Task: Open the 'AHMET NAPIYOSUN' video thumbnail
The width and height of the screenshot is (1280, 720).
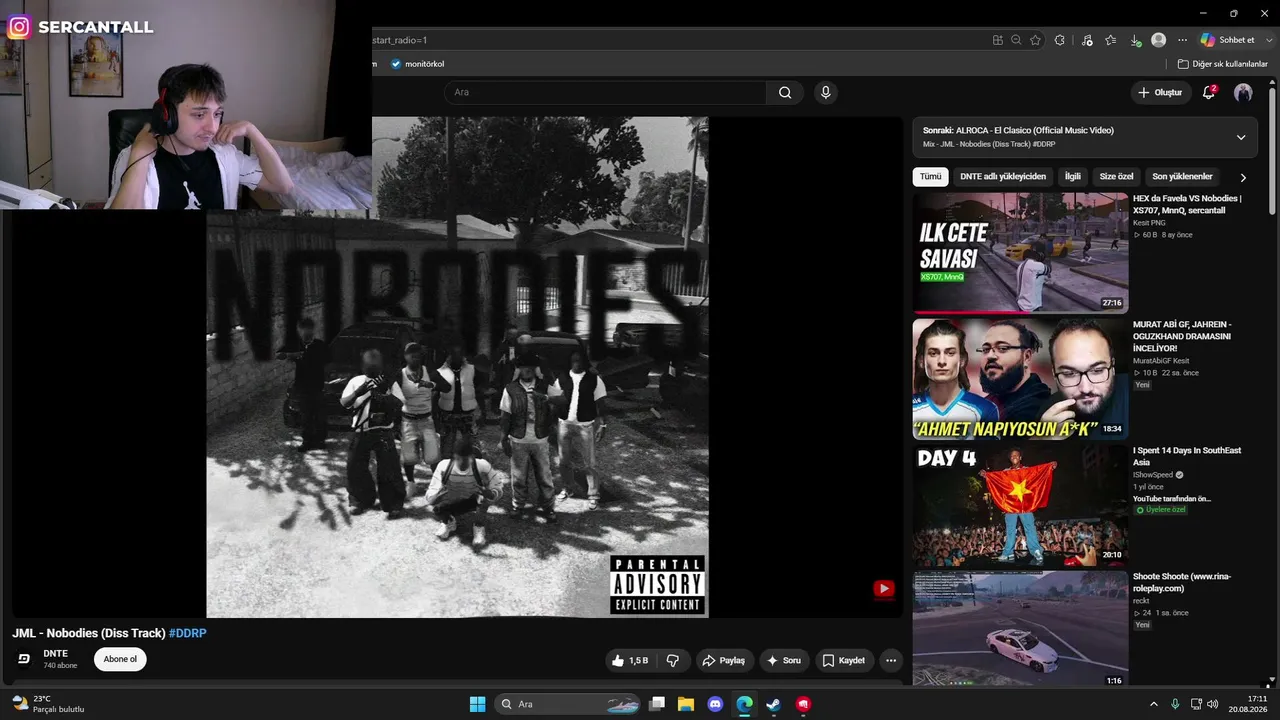Action: (x=1020, y=379)
